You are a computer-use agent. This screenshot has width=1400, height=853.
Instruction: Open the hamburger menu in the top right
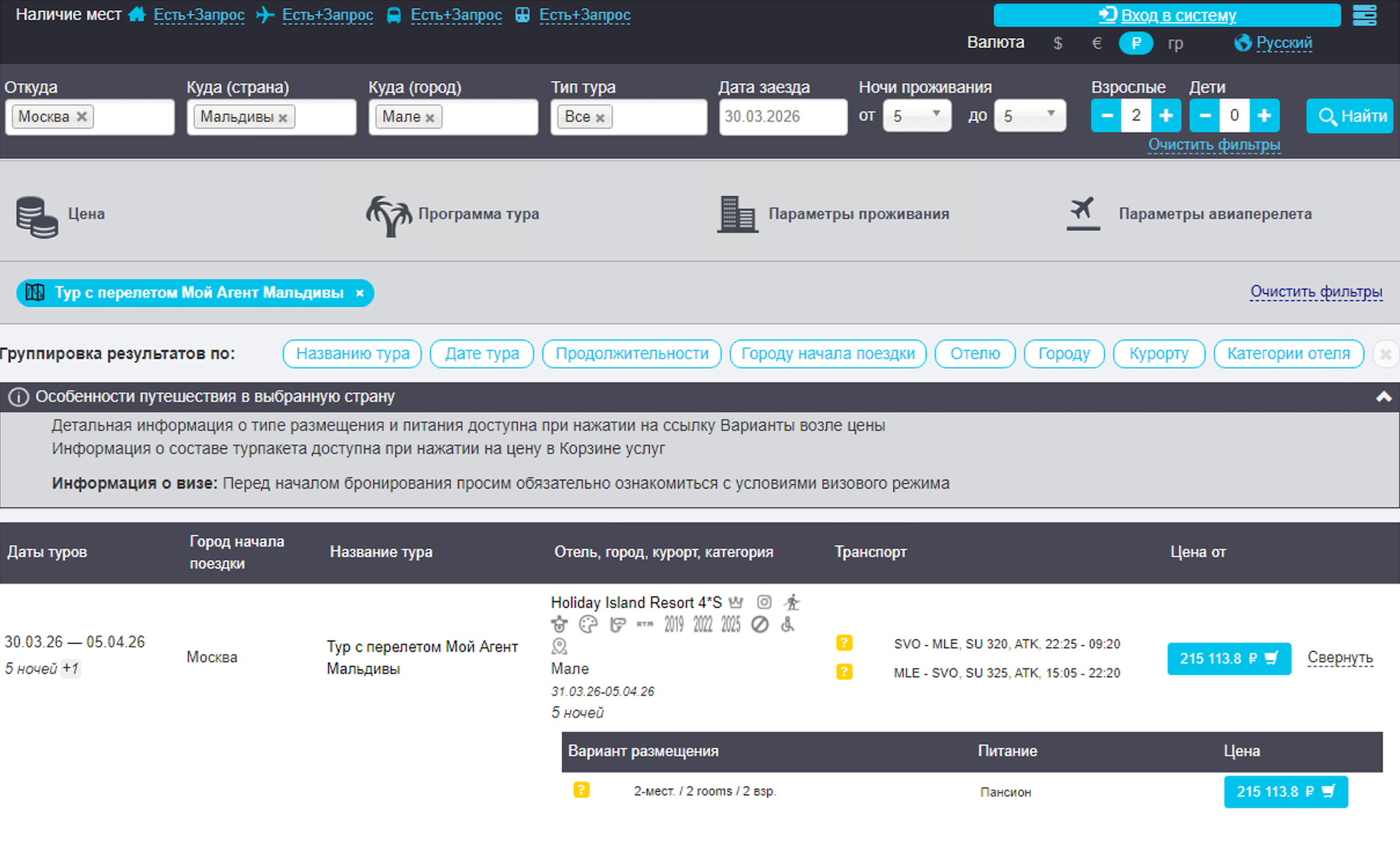point(1364,15)
